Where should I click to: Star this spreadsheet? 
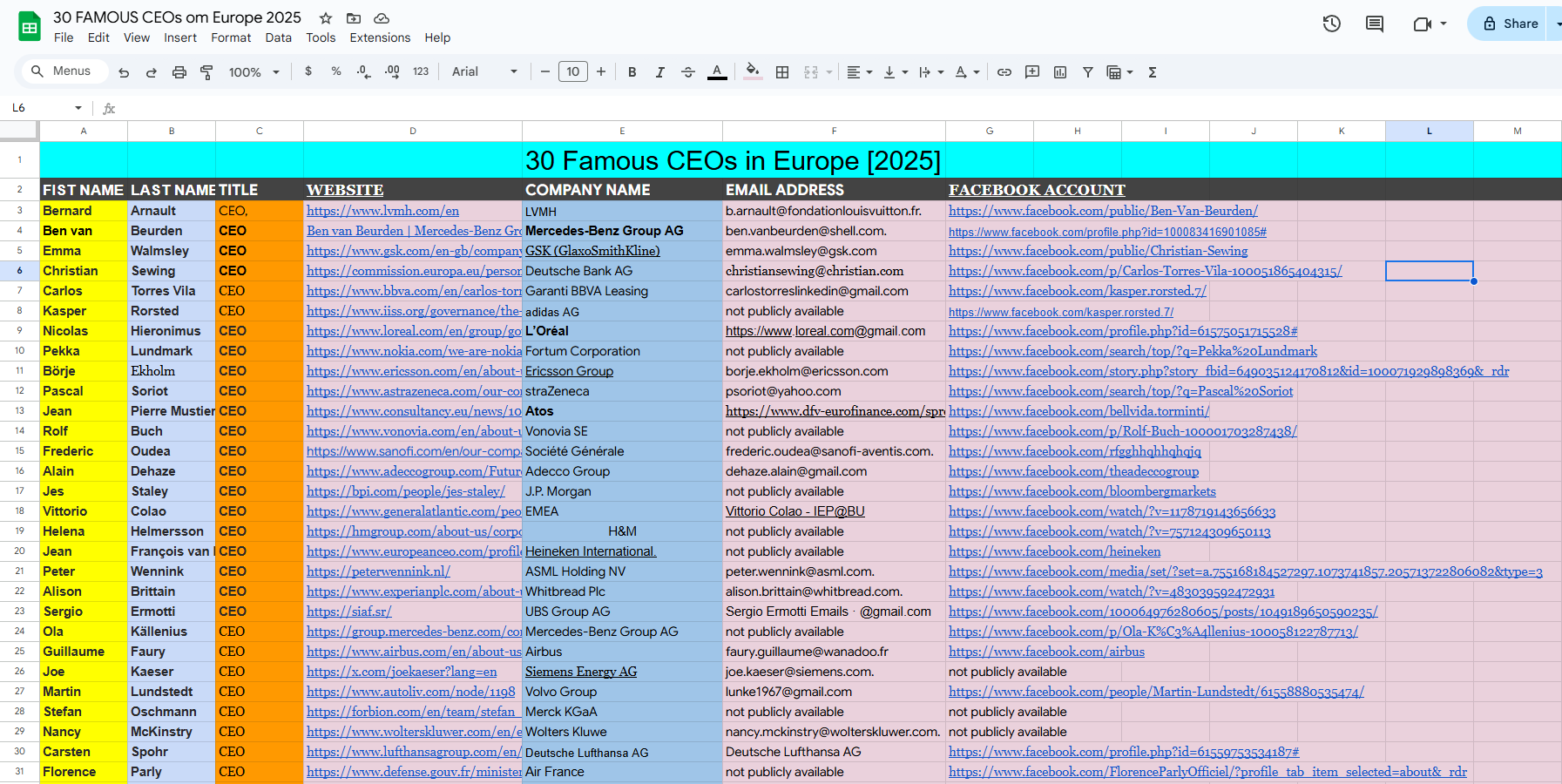tap(326, 18)
